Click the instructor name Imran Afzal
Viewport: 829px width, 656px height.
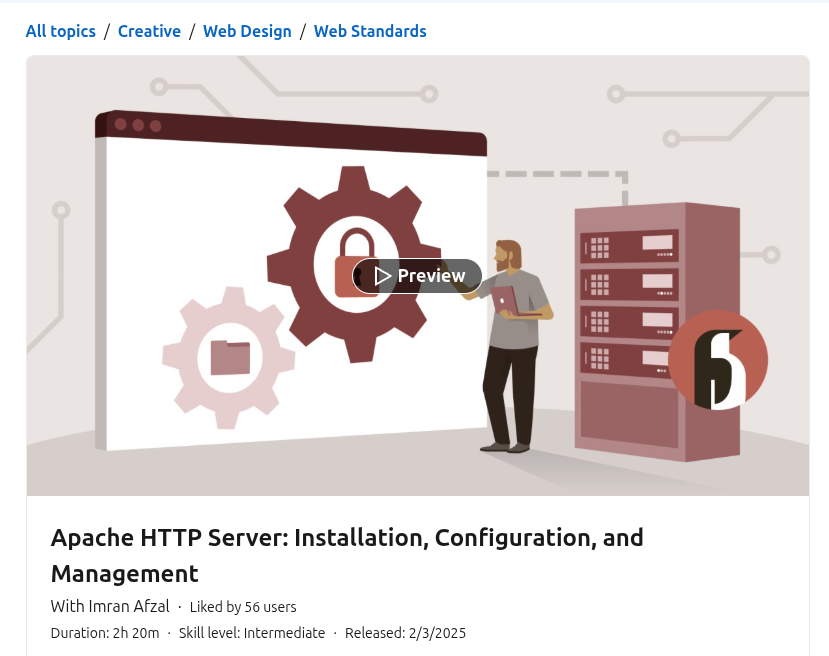pyautogui.click(x=128, y=606)
